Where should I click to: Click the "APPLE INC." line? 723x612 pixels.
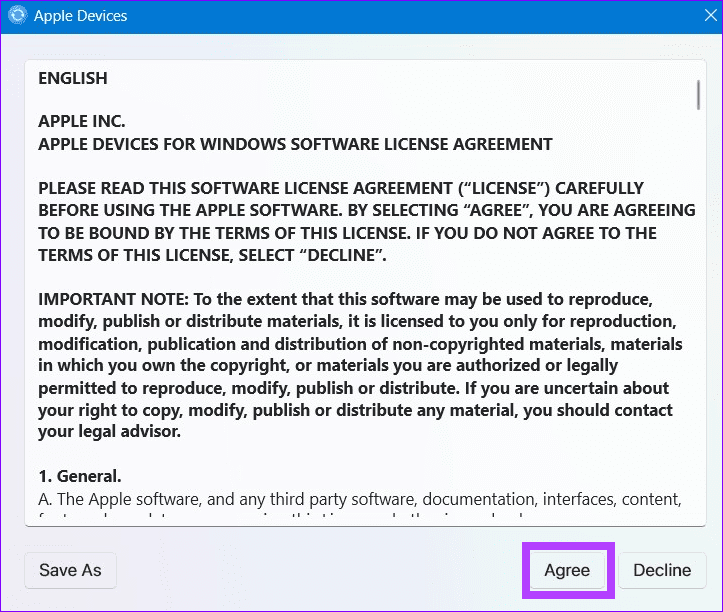click(81, 122)
